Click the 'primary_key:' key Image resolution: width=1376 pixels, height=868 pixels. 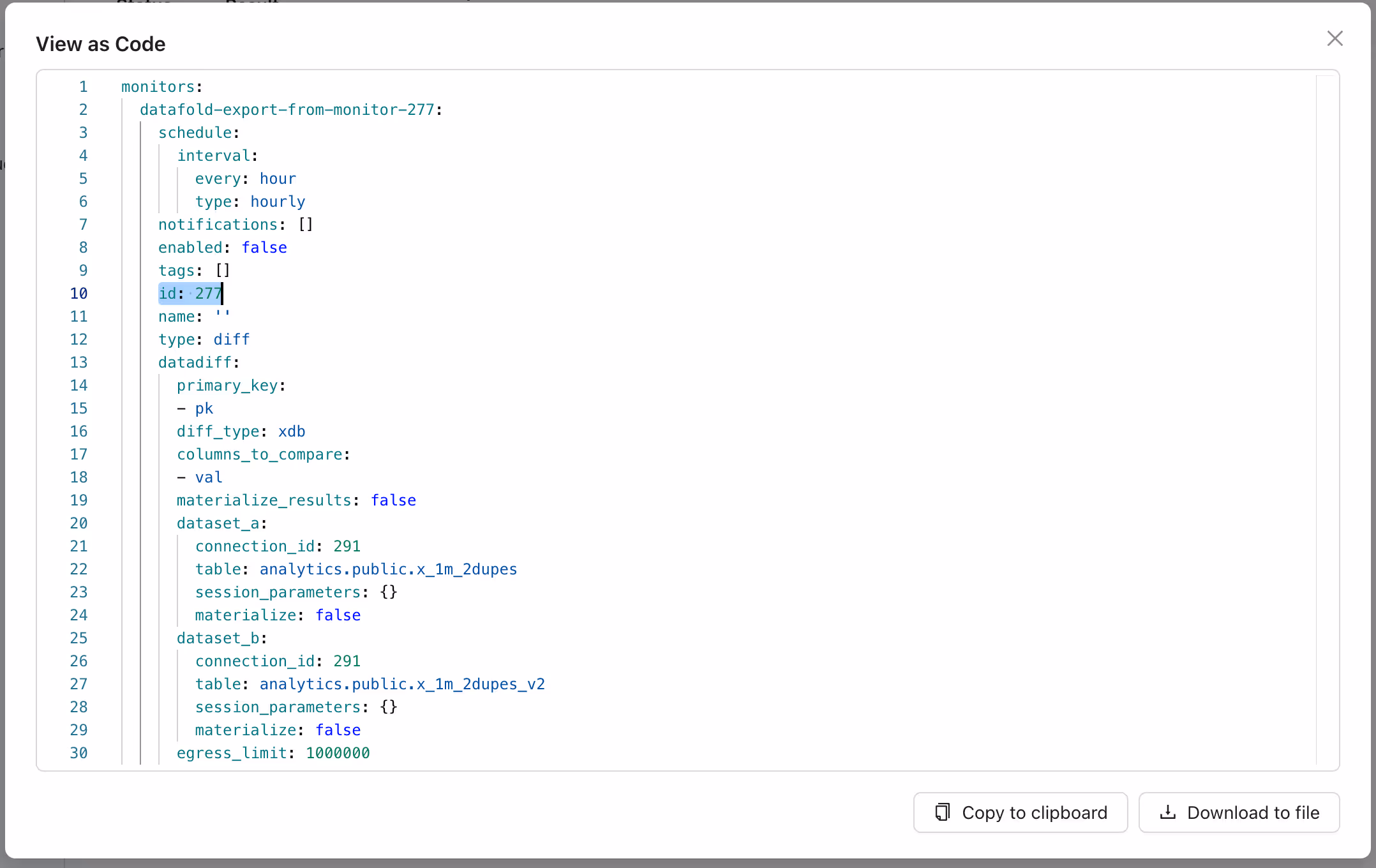click(x=232, y=385)
